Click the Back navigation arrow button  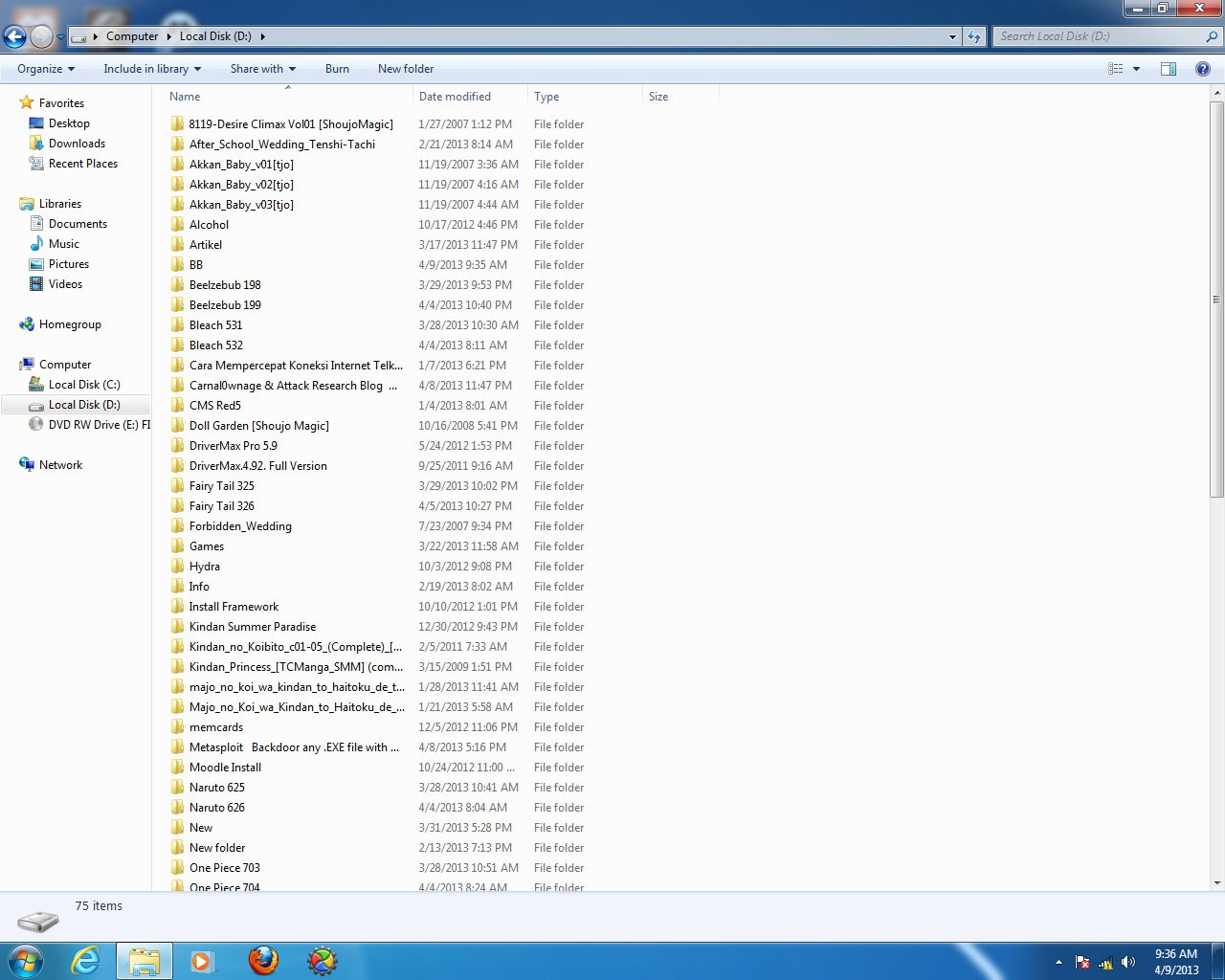(14, 37)
